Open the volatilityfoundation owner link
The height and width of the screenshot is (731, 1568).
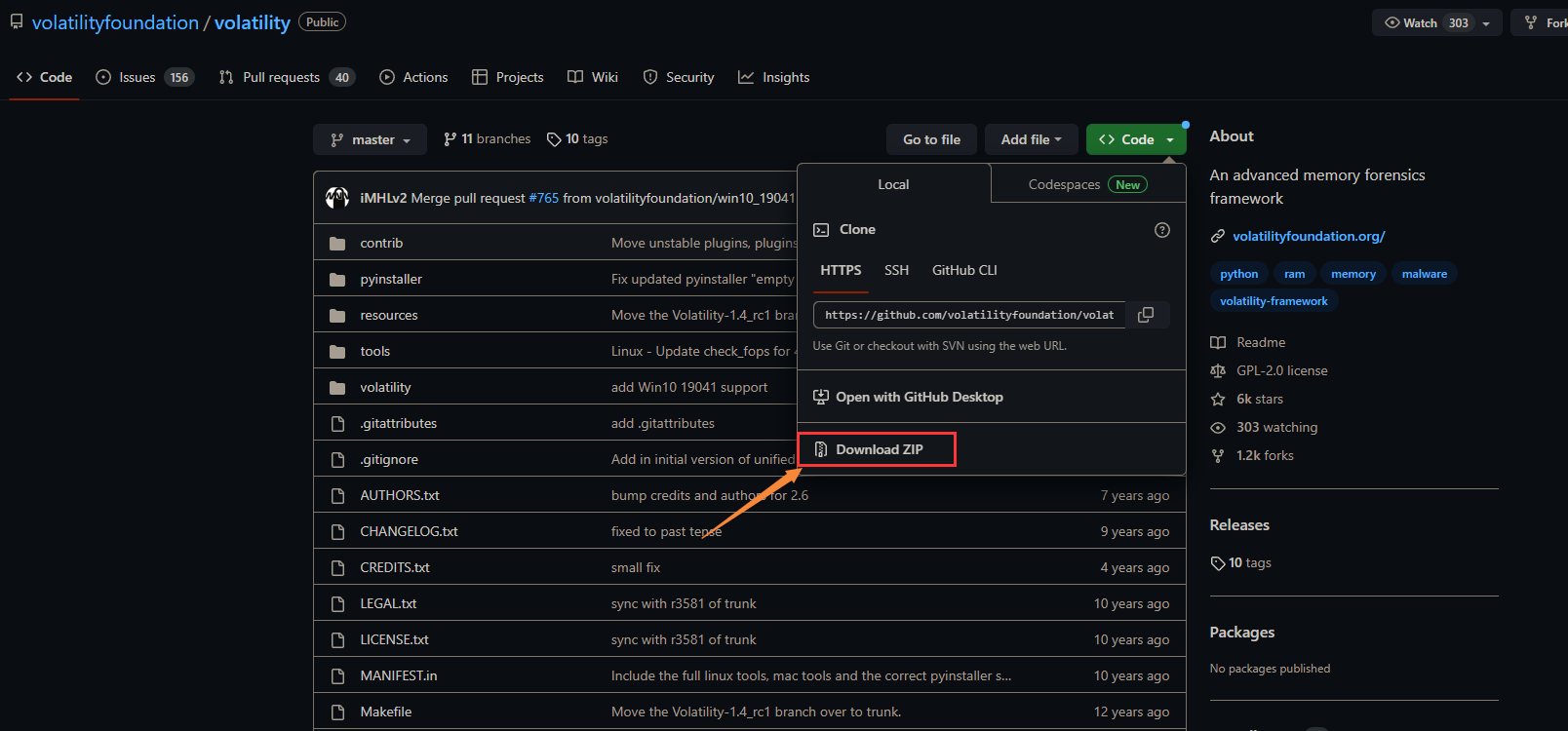tap(115, 22)
